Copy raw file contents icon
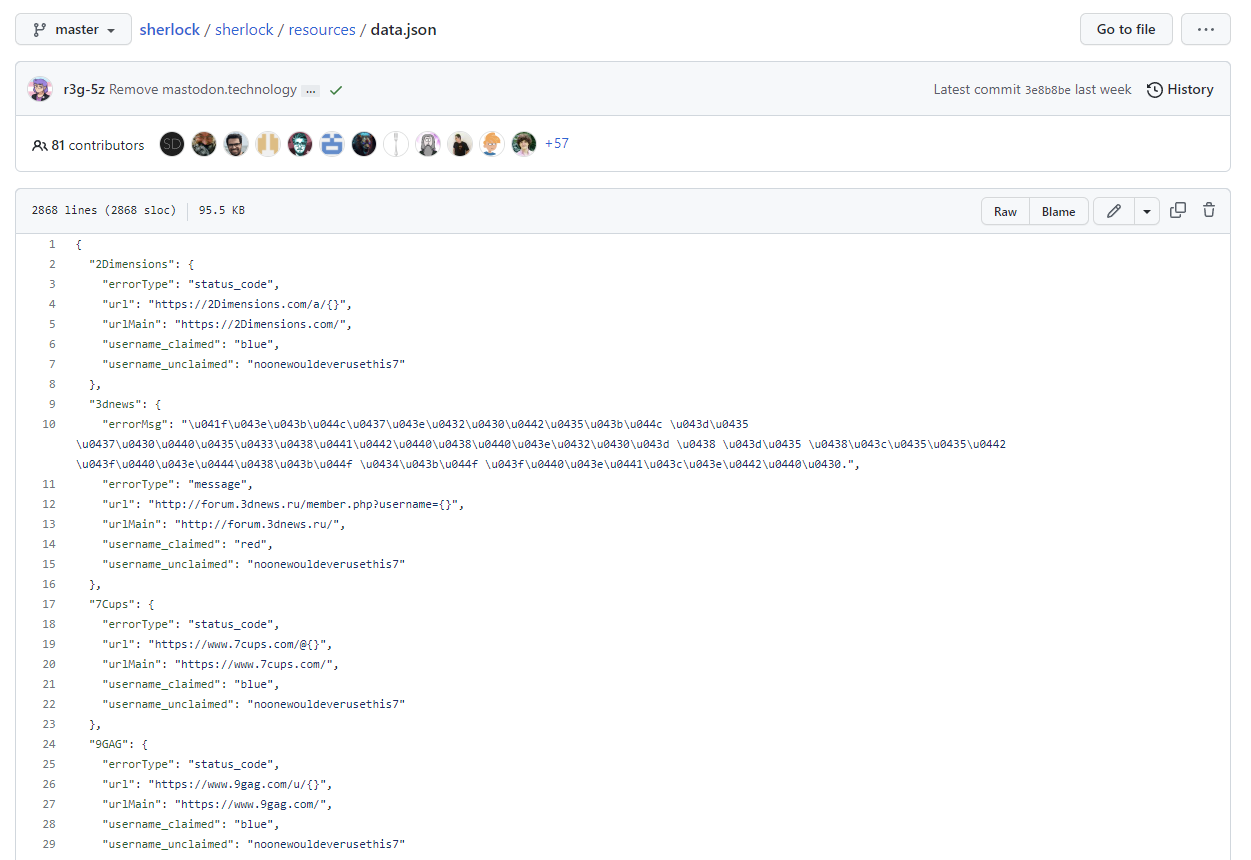The height and width of the screenshot is (860, 1251). pos(1178,210)
